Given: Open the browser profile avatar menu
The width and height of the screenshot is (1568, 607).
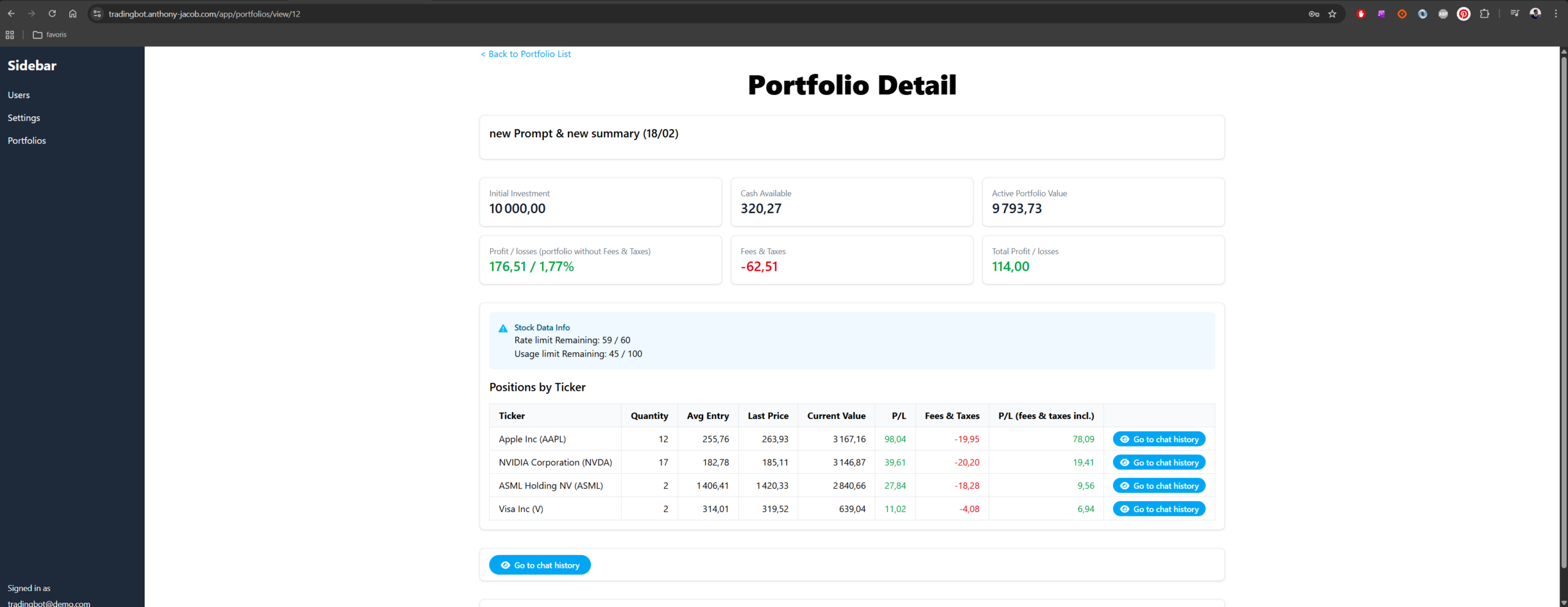Looking at the screenshot, I should point(1535,13).
